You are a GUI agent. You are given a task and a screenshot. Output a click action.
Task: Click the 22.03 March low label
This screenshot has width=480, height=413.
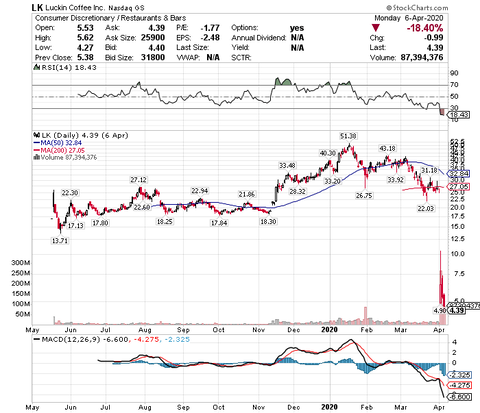coord(426,209)
